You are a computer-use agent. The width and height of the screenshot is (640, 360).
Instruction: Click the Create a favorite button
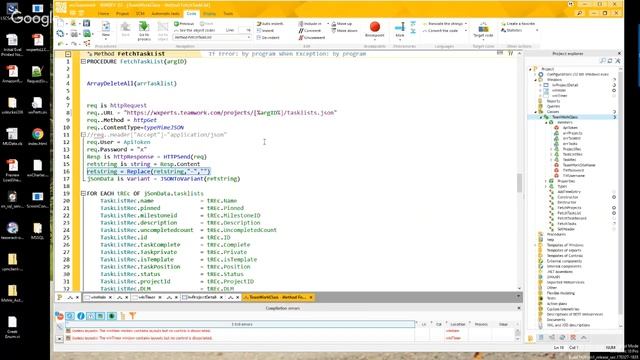coord(518,24)
